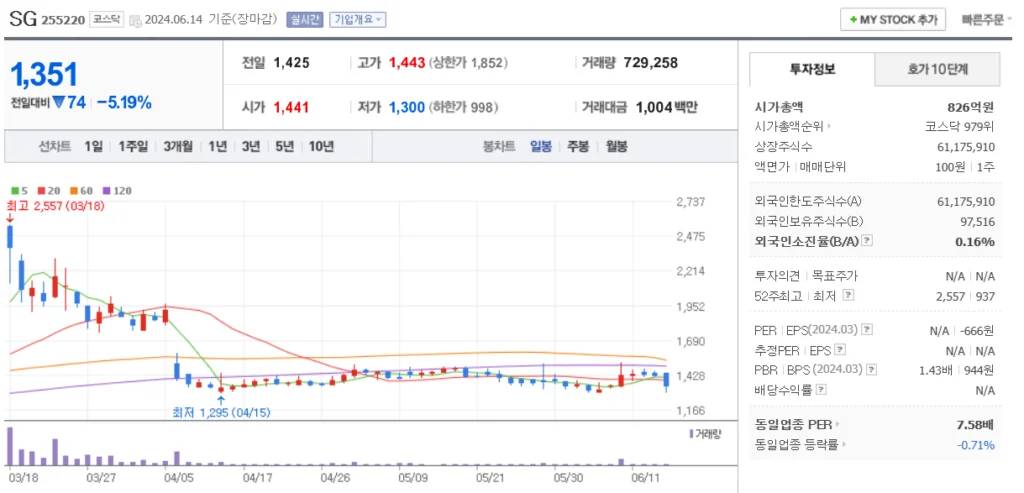Click the 외국인보유주식수 value 97,516
Viewport: 1024px width, 493px height.
[976, 221]
